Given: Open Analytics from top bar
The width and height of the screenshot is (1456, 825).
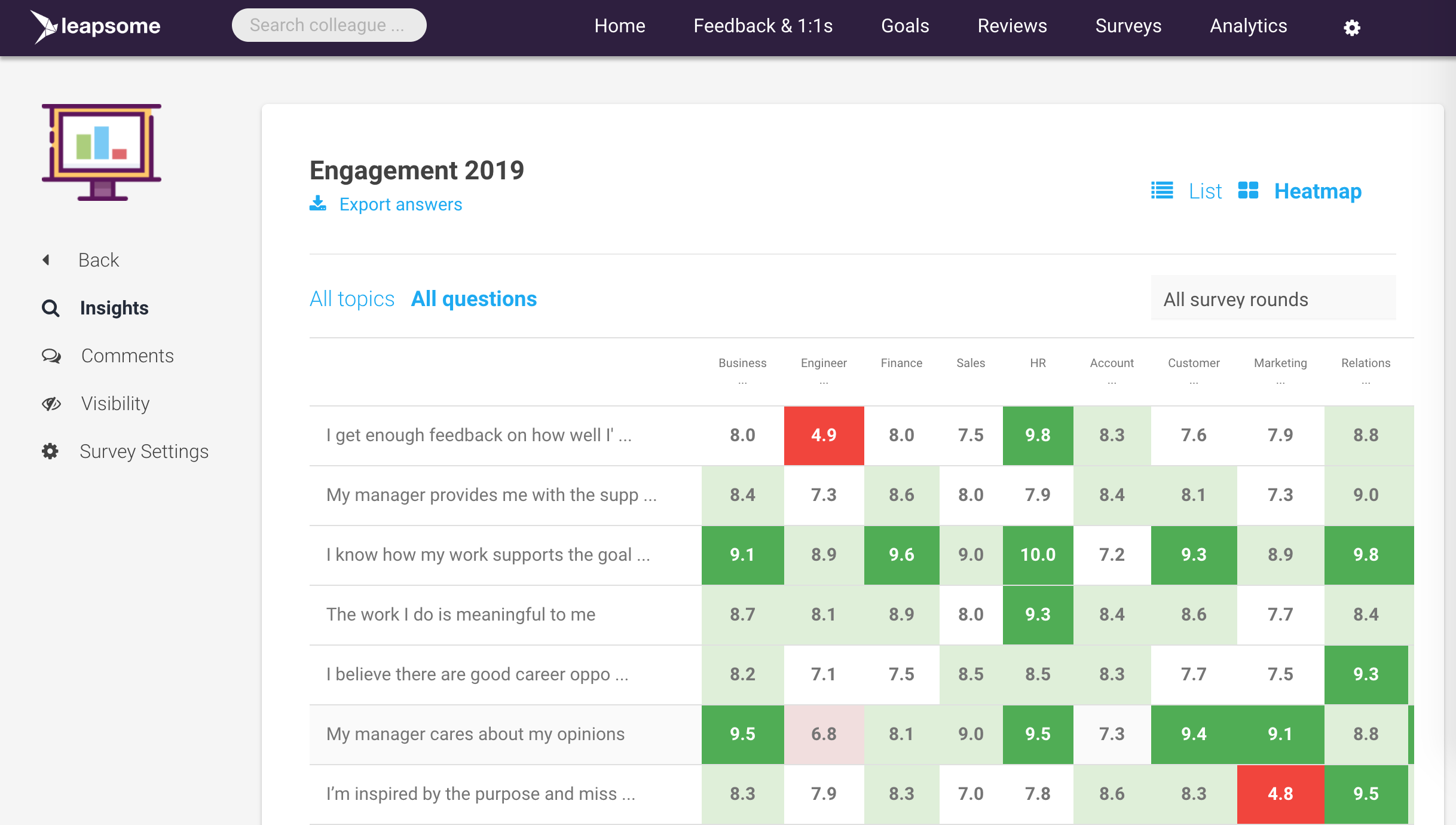Looking at the screenshot, I should 1249,26.
